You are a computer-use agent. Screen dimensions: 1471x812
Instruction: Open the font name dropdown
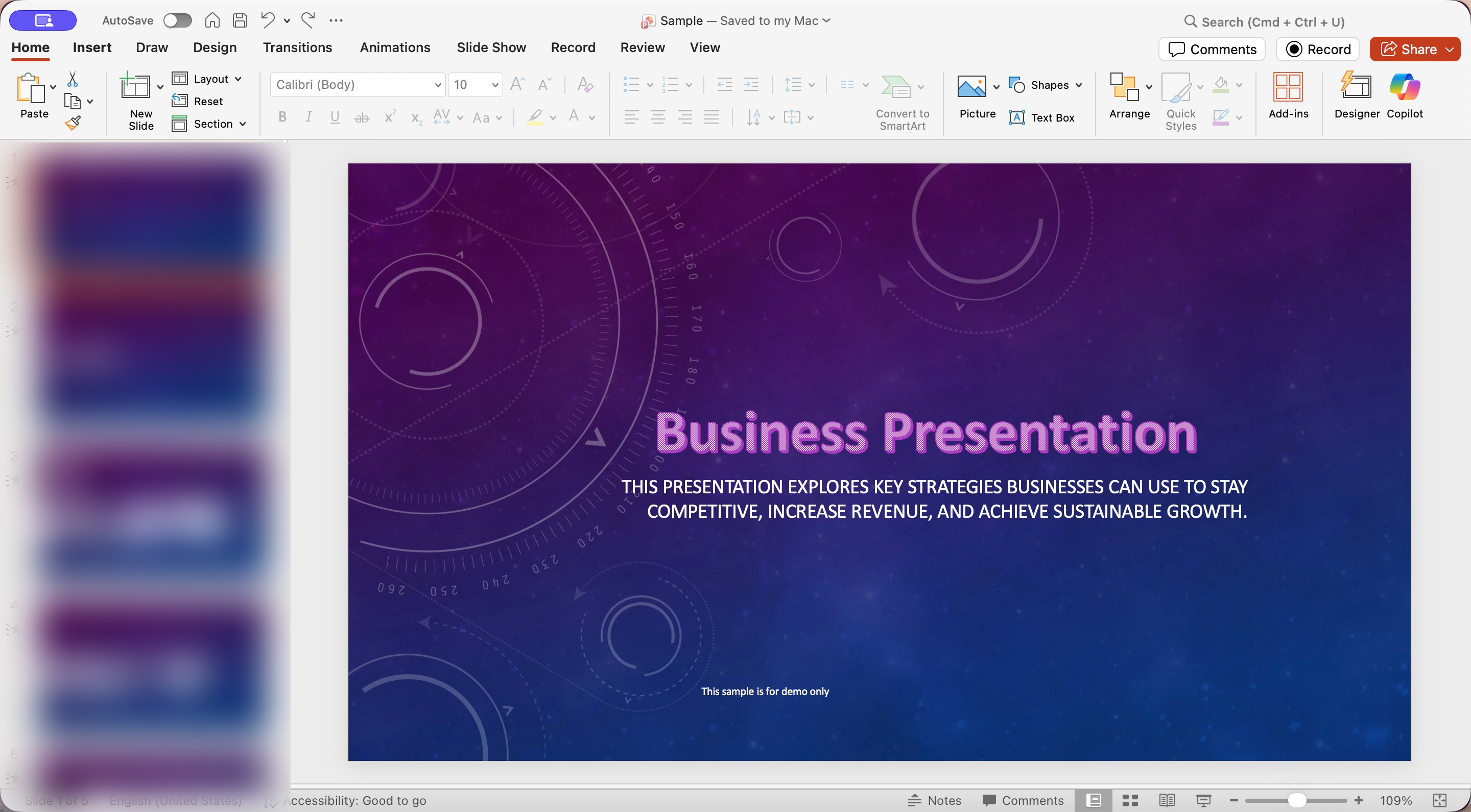(x=437, y=85)
